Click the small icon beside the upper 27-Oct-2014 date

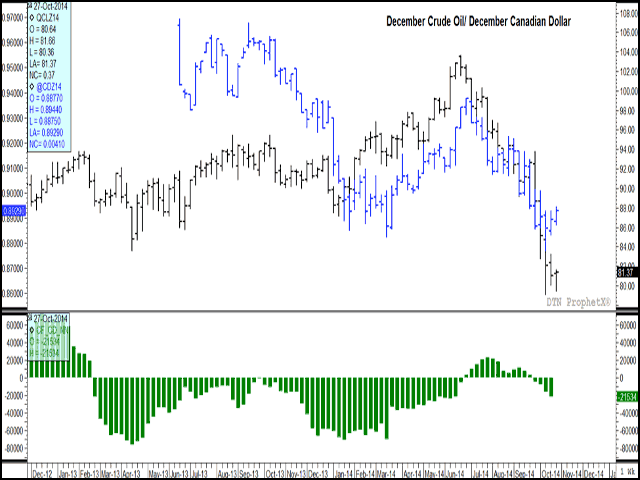[30, 5]
